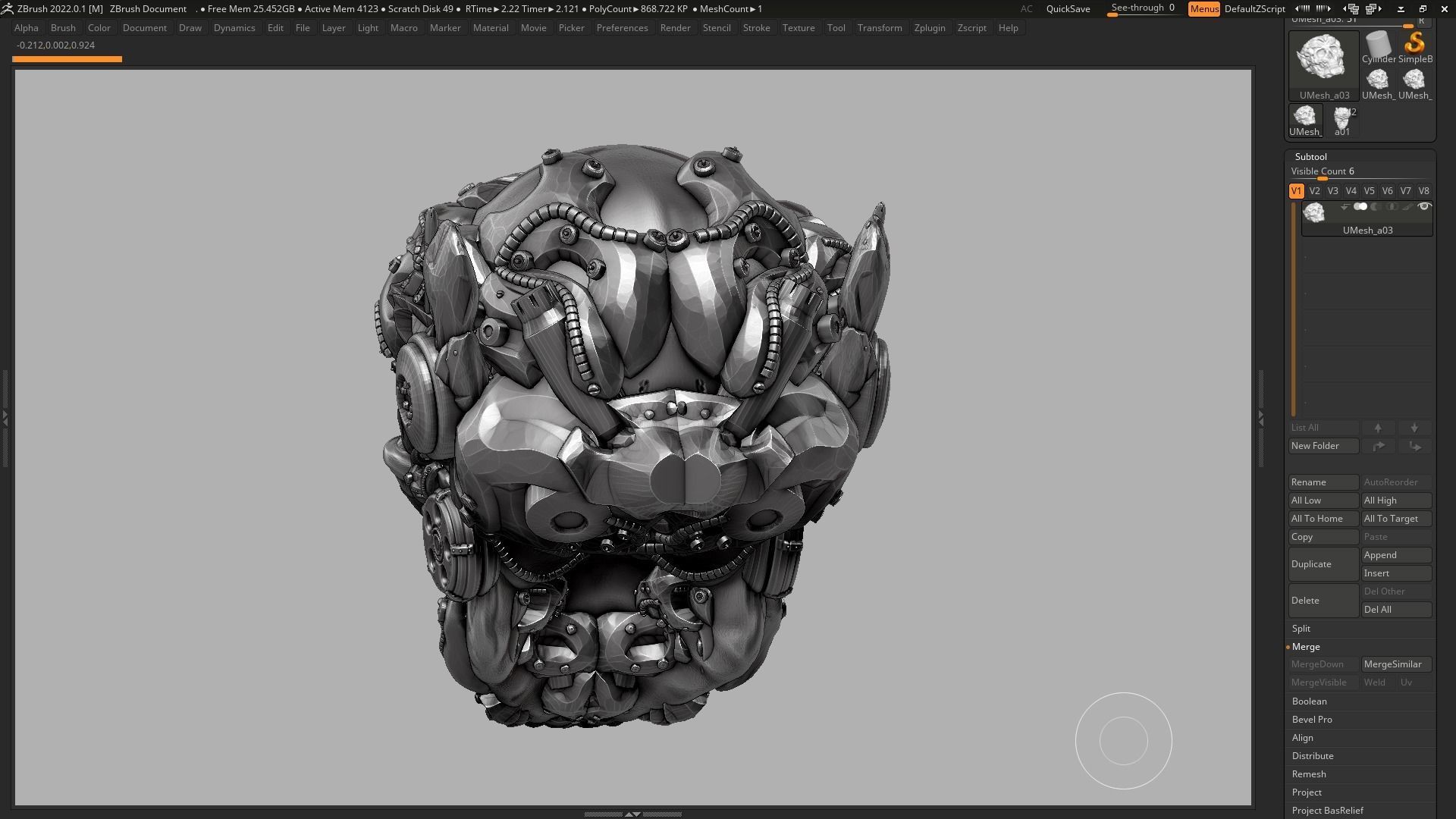Click the QuickSave button in the top bar
The width and height of the screenshot is (1456, 819).
[1068, 9]
